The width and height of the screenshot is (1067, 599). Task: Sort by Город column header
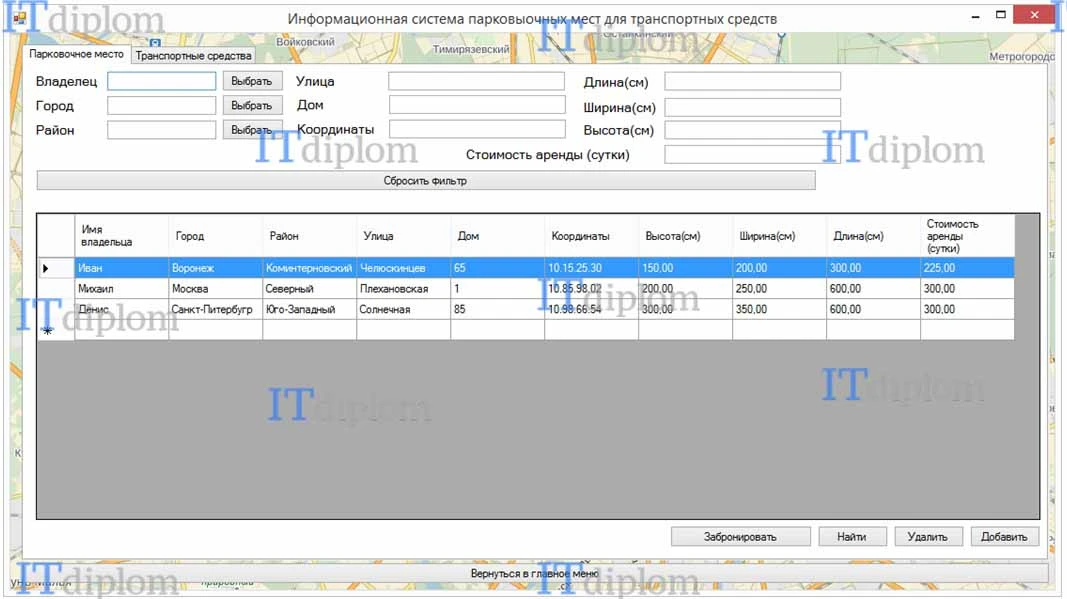pyautogui.click(x=215, y=236)
